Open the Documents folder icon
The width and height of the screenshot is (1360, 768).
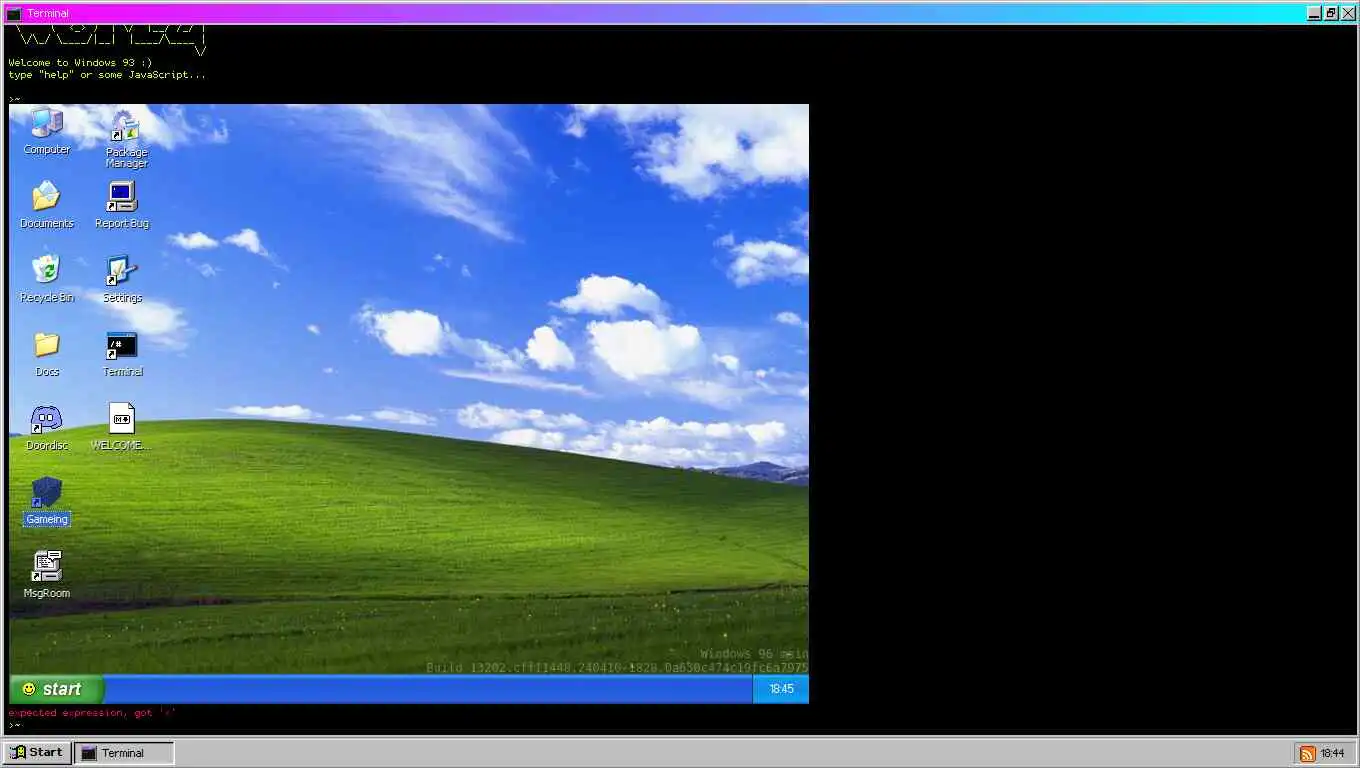click(x=47, y=205)
